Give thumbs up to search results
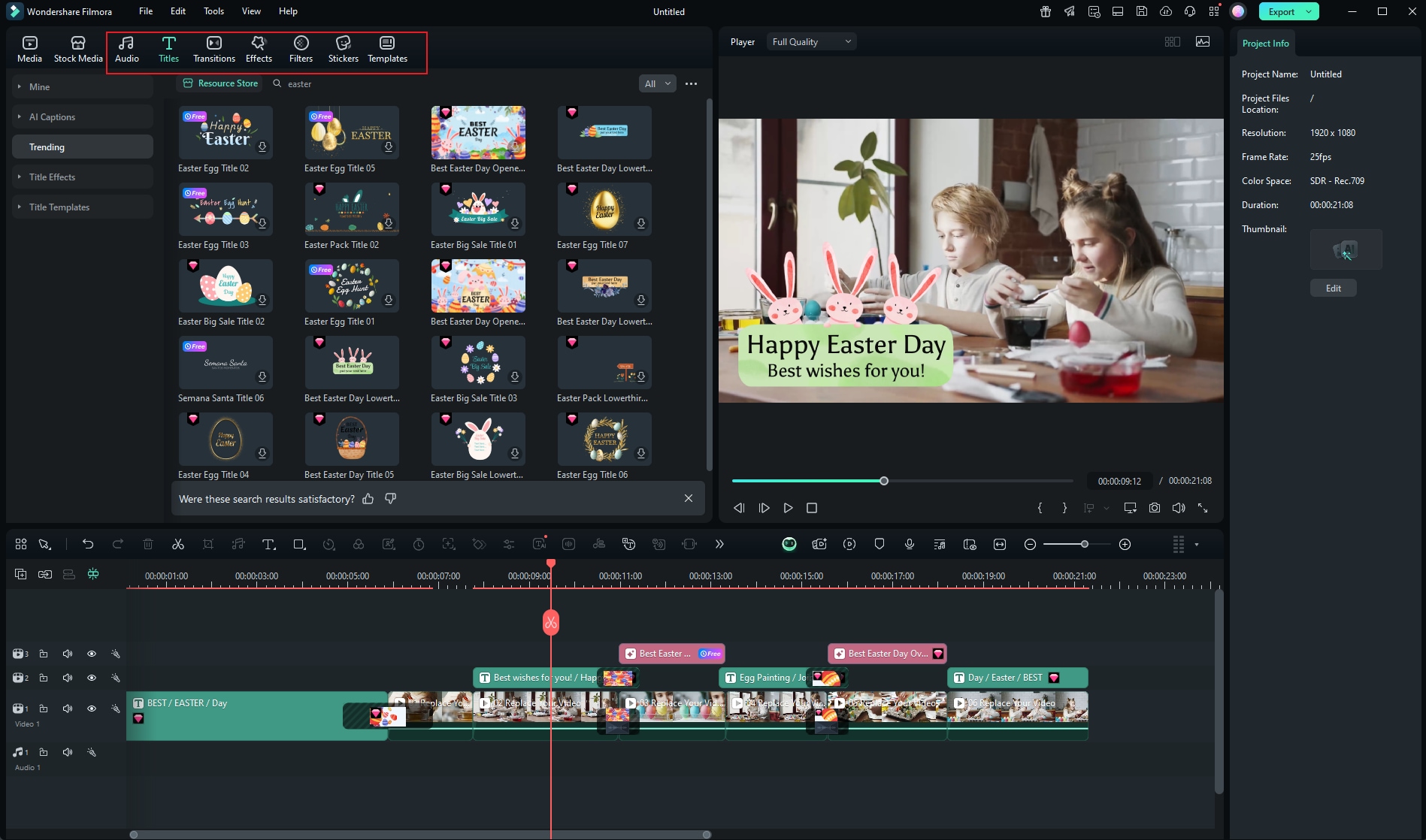Screen dimensions: 1426x840 click(x=368, y=499)
